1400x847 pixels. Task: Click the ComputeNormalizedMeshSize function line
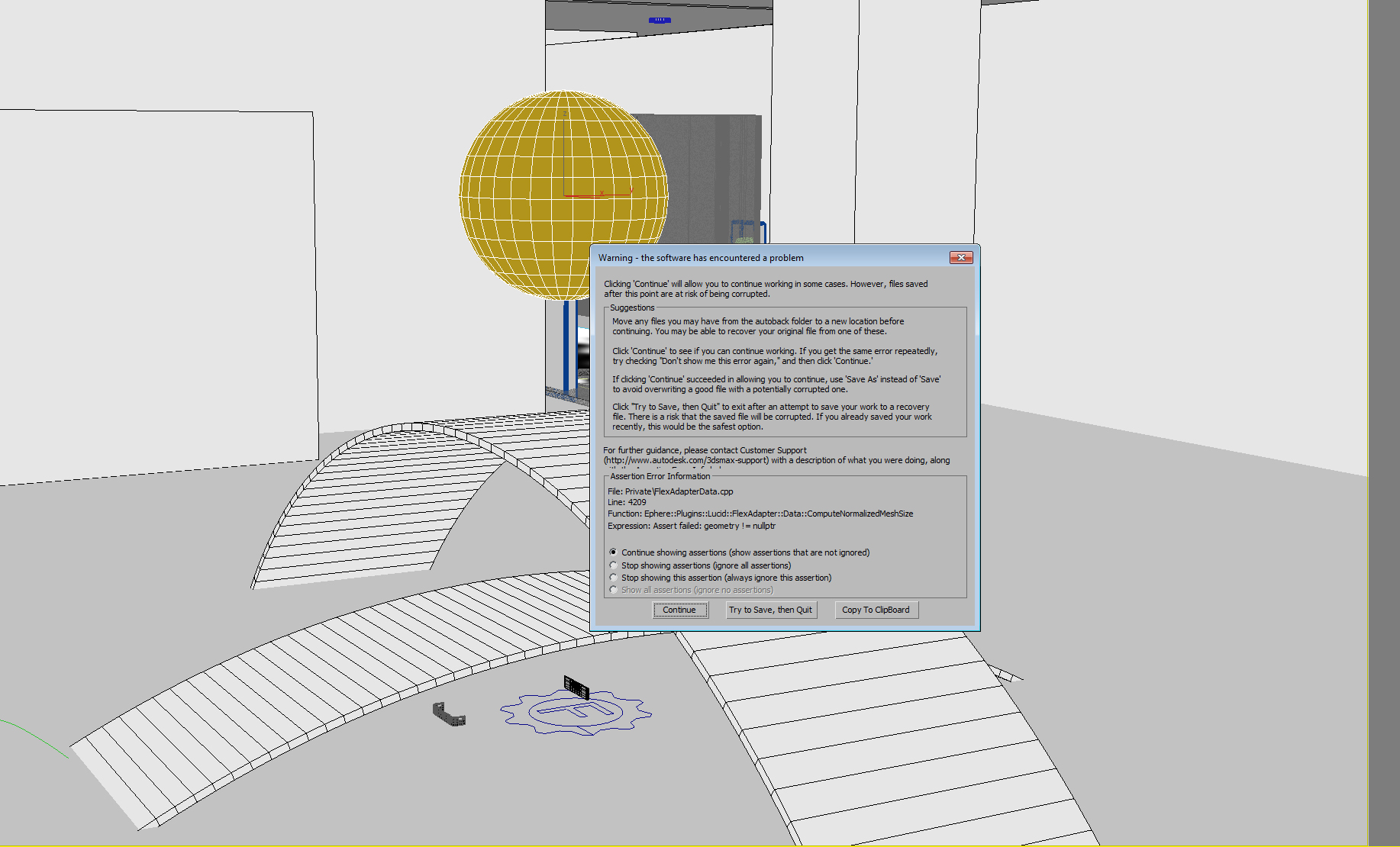click(x=760, y=514)
